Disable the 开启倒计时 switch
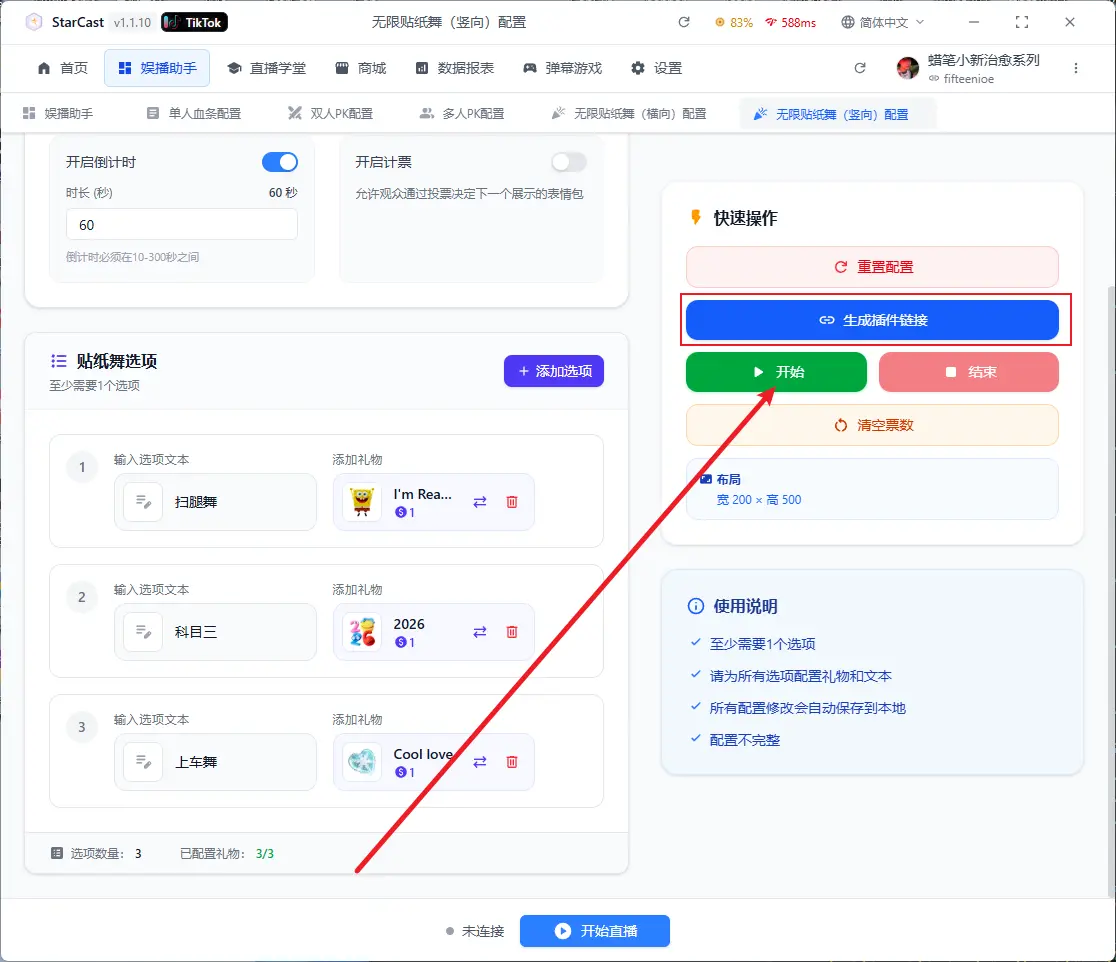1116x962 pixels. pyautogui.click(x=279, y=162)
